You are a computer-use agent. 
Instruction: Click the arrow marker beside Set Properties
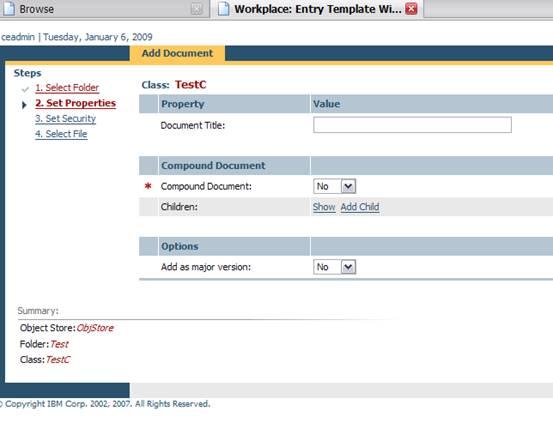(x=24, y=105)
